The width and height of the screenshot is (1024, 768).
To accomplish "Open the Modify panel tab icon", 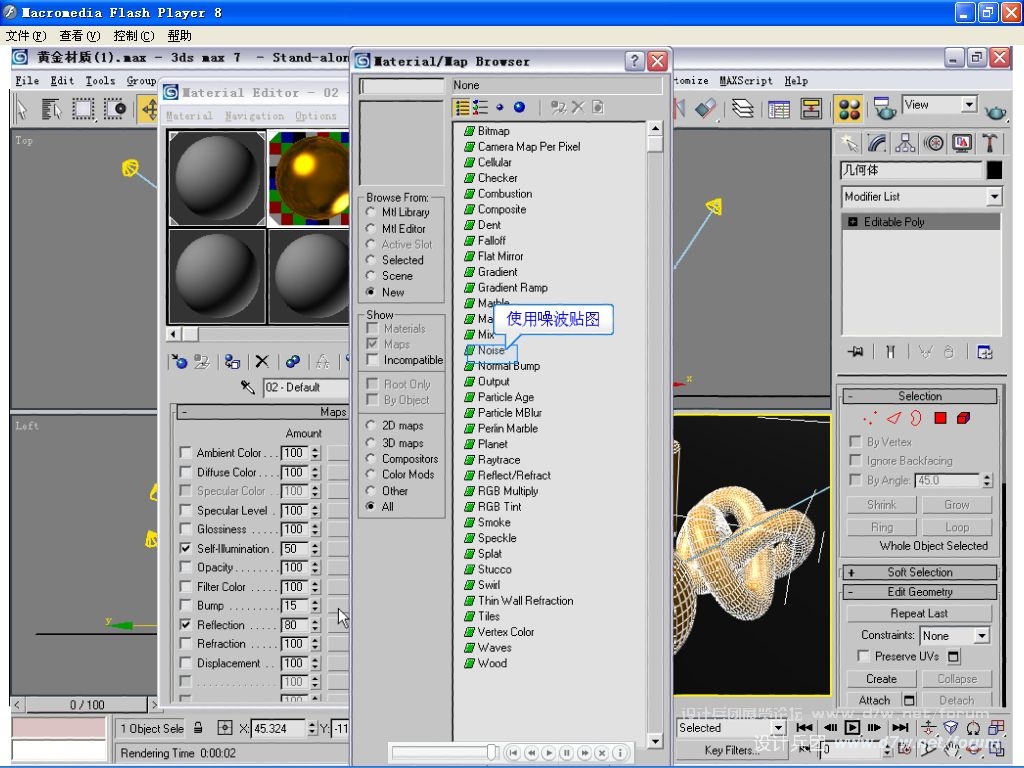I will [x=877, y=143].
